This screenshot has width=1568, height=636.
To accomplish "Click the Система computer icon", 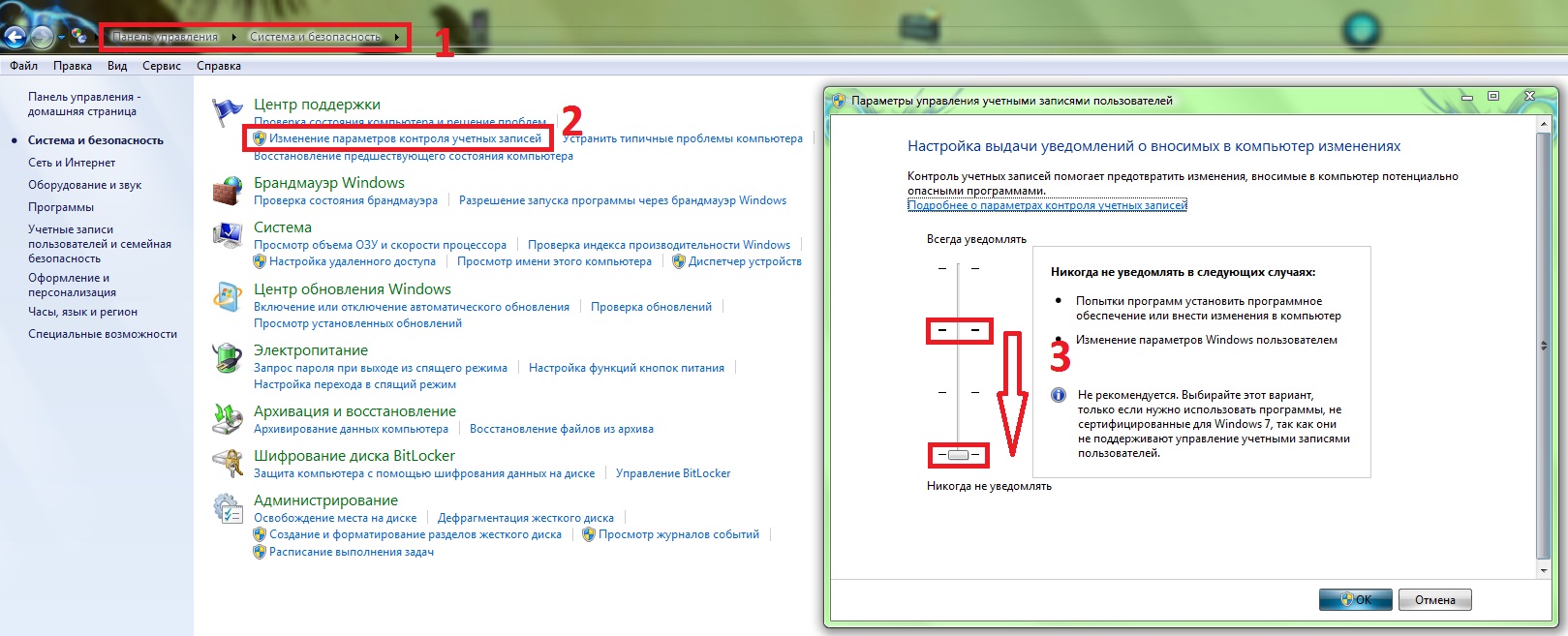I will [228, 235].
